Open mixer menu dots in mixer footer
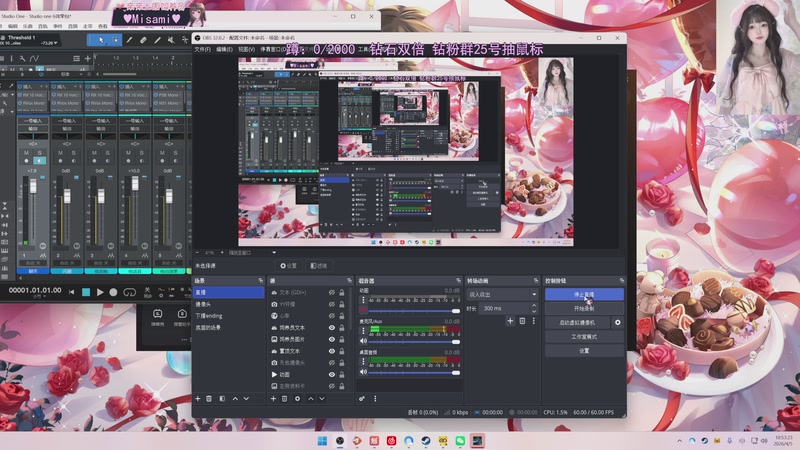The image size is (800, 450). [375, 398]
